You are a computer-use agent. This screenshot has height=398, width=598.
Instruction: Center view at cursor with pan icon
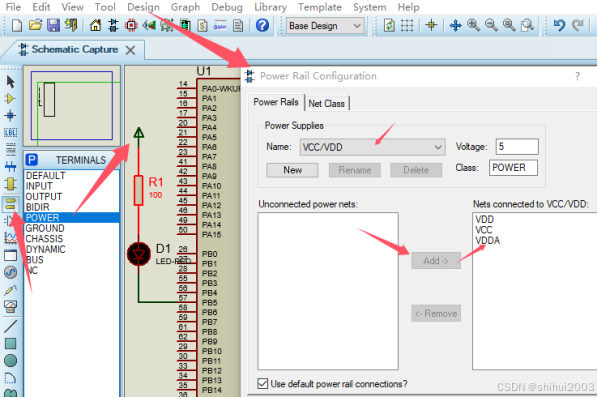pos(455,26)
